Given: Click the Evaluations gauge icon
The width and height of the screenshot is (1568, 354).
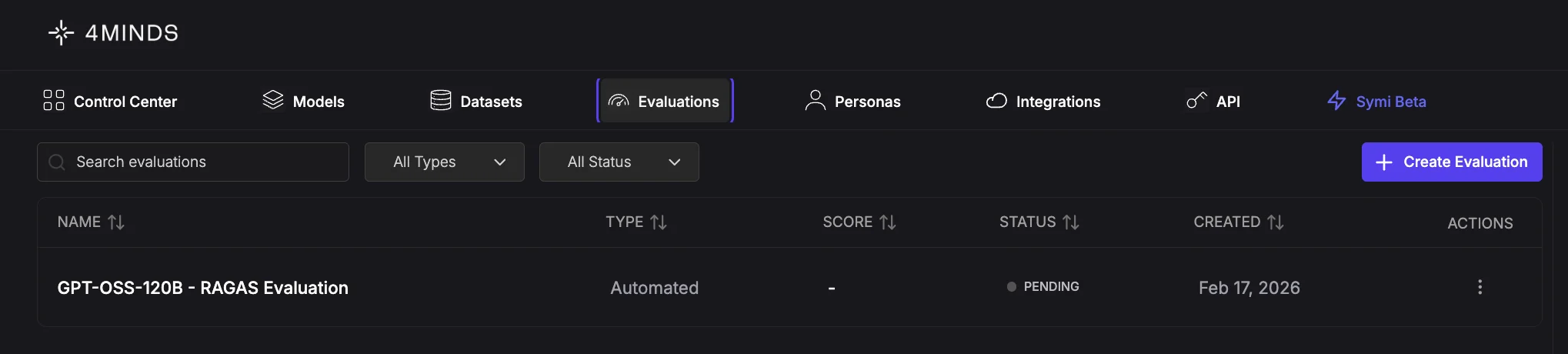Looking at the screenshot, I should 619,101.
